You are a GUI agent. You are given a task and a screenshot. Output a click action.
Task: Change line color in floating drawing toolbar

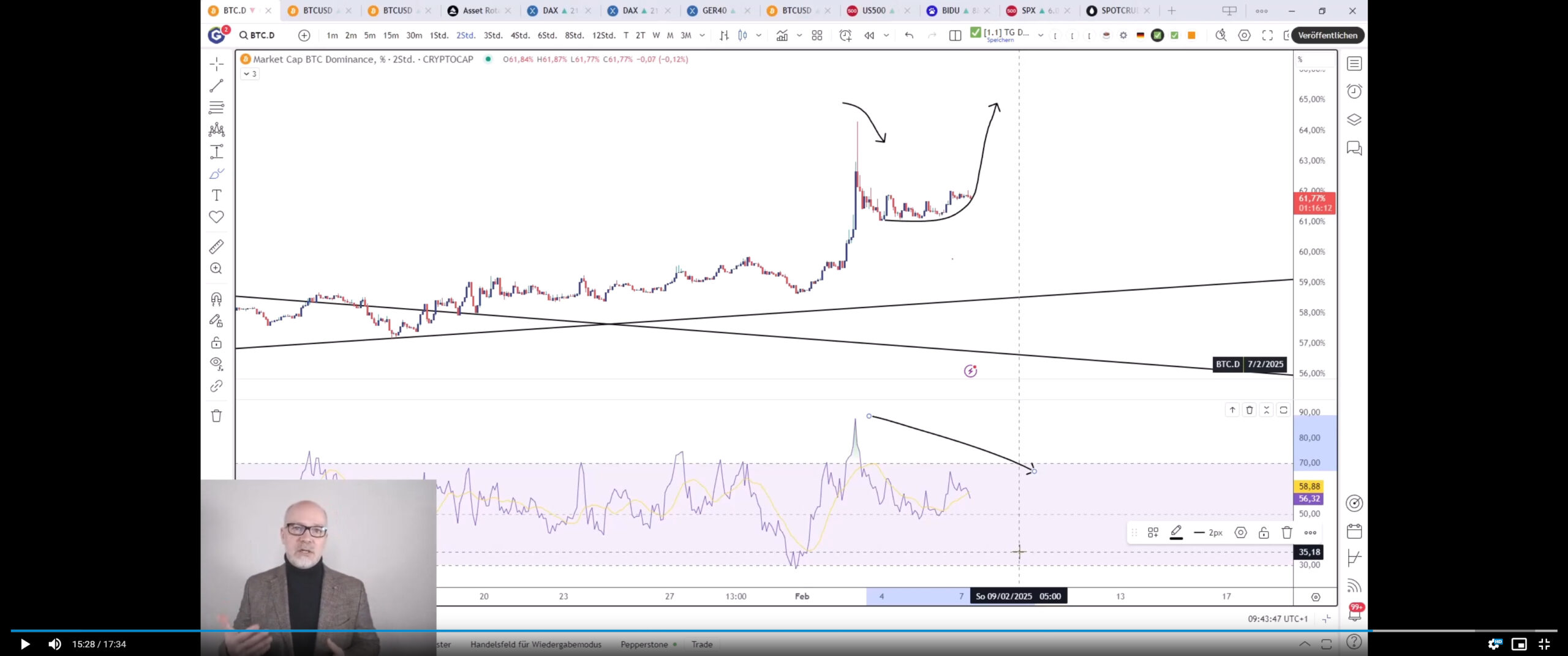[1176, 533]
